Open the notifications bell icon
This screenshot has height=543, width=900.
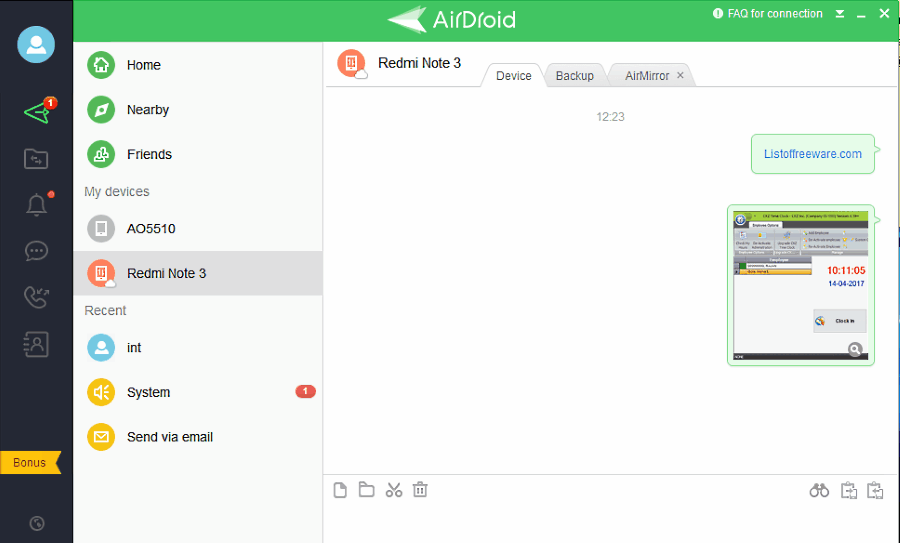click(37, 204)
